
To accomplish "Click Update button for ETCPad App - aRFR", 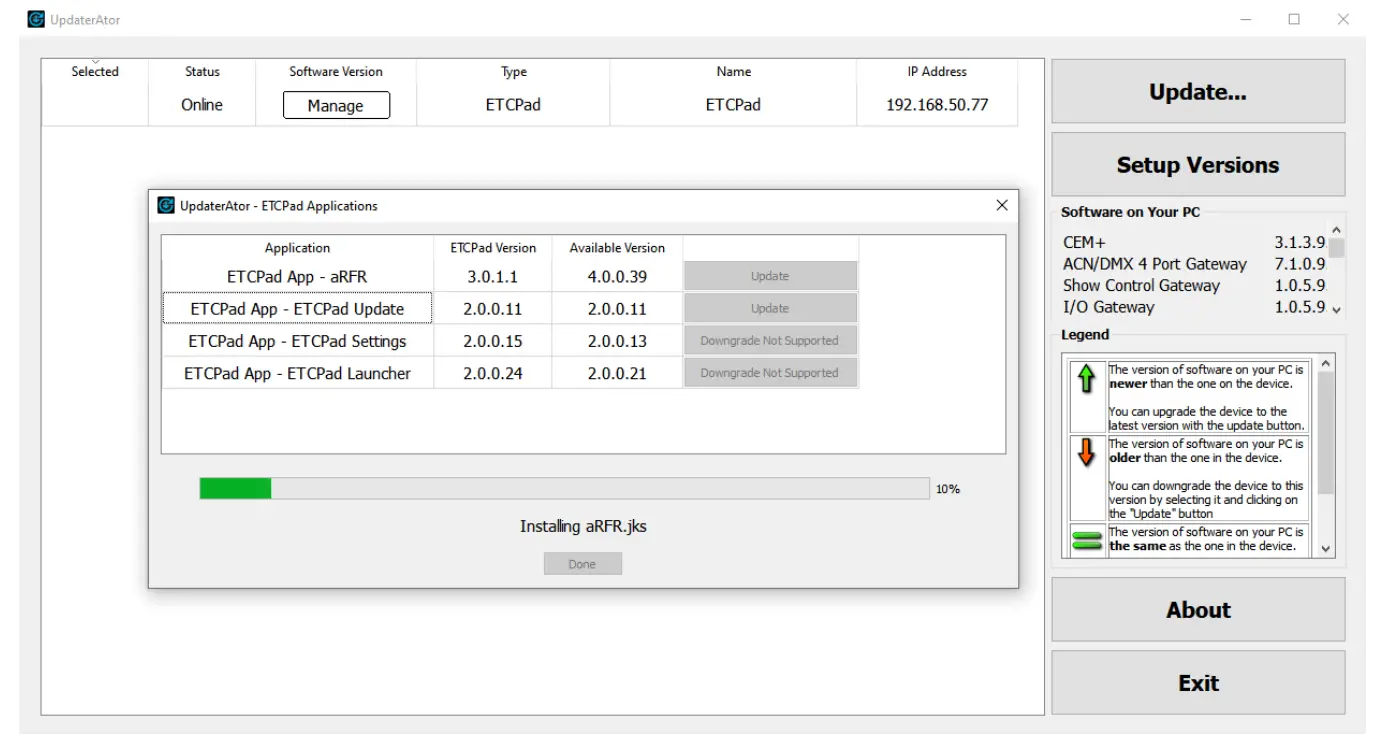I will click(x=770, y=276).
